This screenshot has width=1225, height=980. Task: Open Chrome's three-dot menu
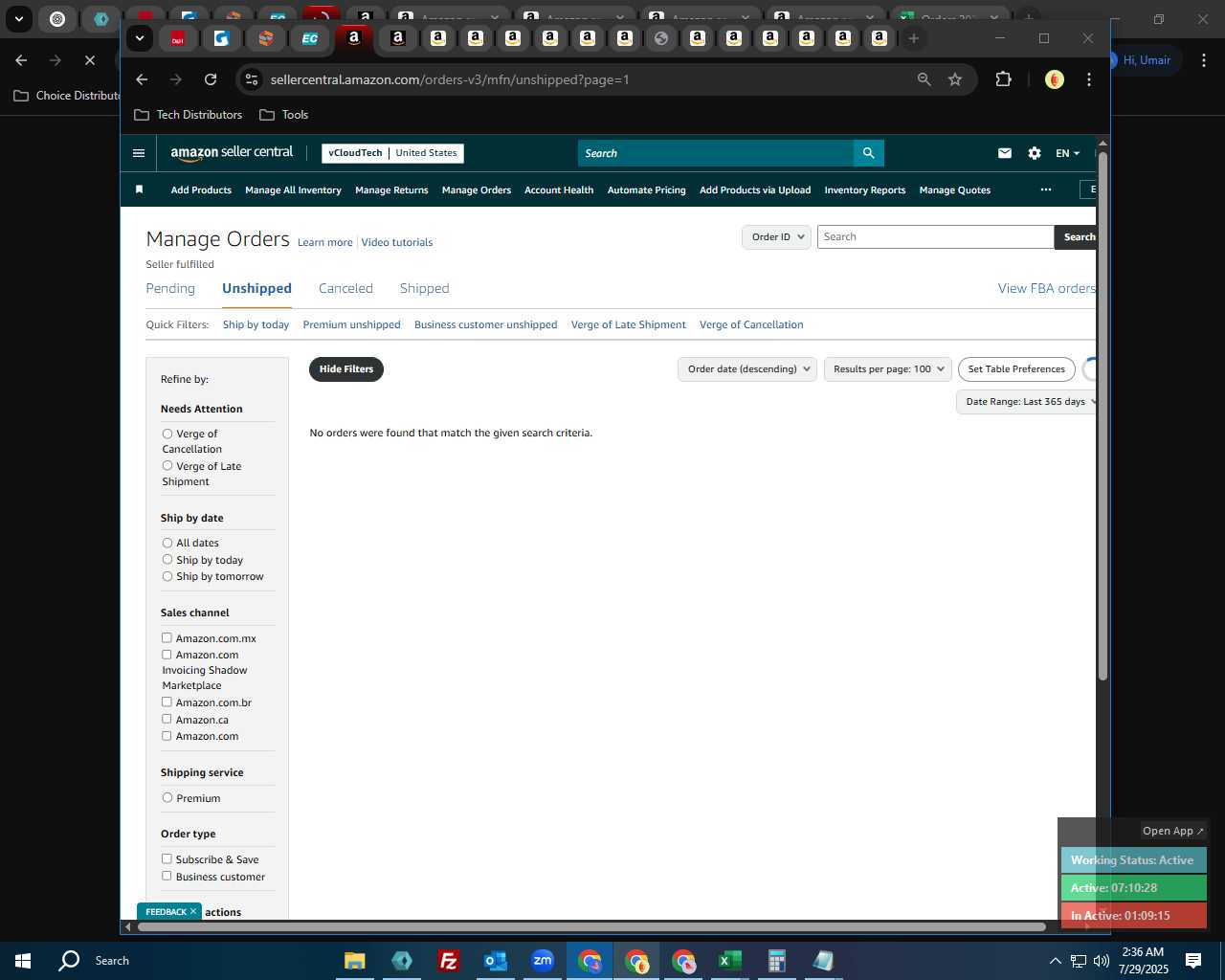[1089, 79]
